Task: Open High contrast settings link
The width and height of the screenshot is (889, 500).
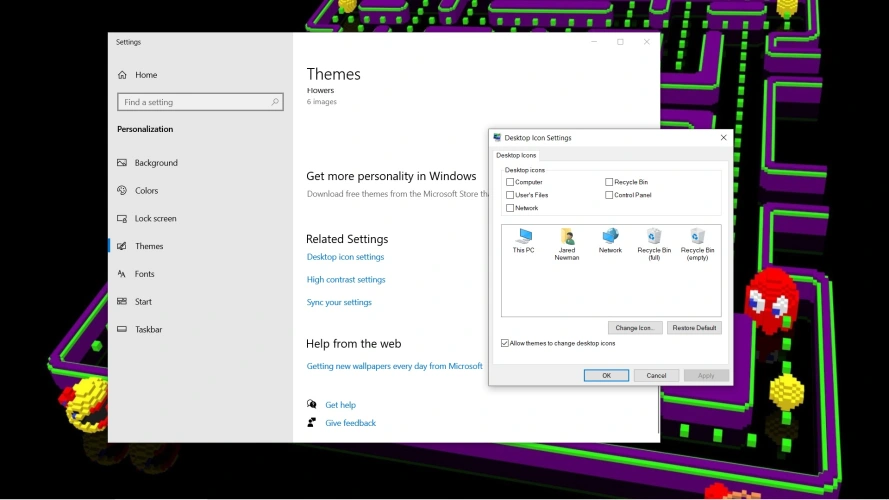Action: coord(346,280)
